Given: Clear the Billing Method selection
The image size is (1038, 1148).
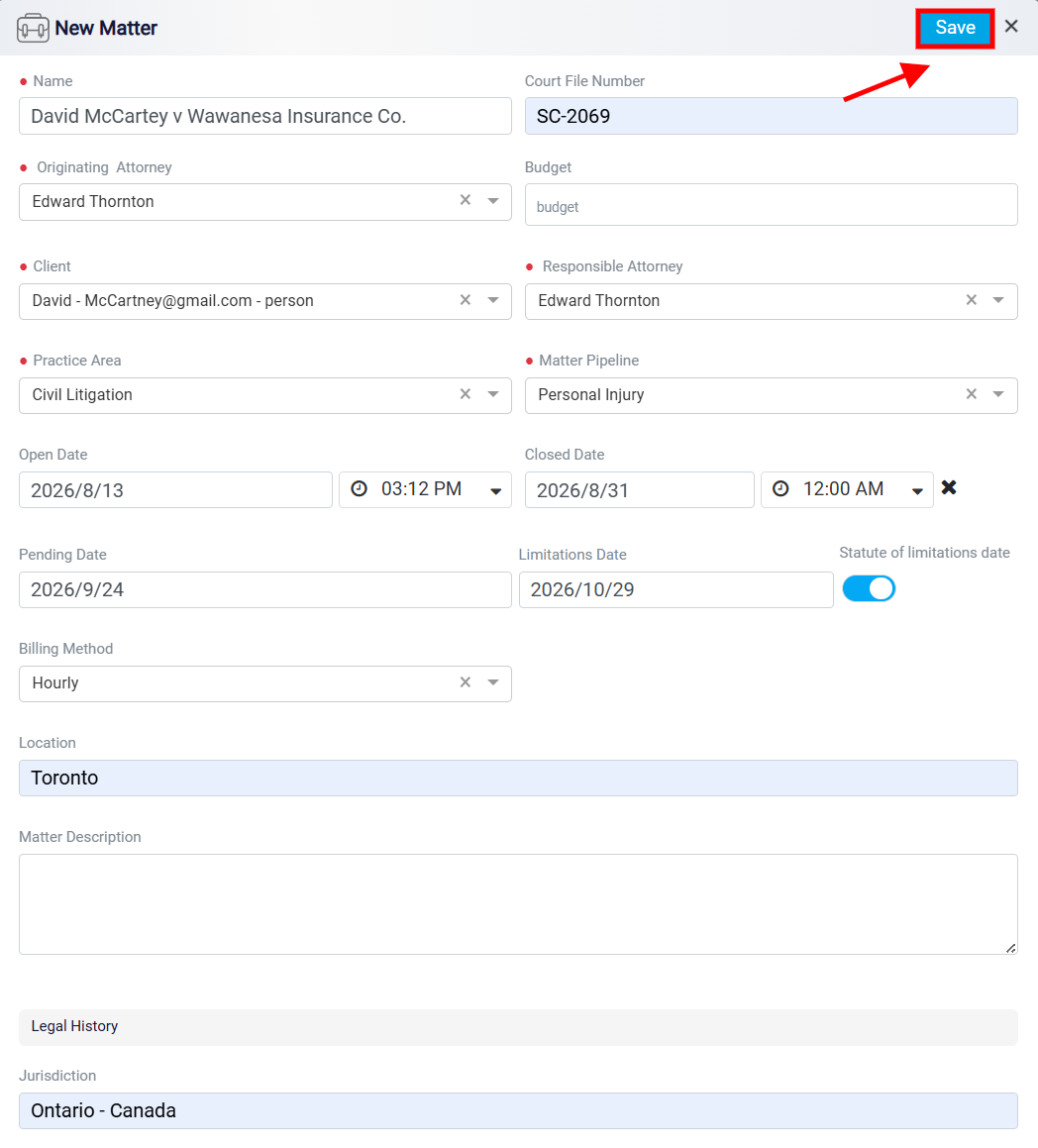Looking at the screenshot, I should 465,682.
